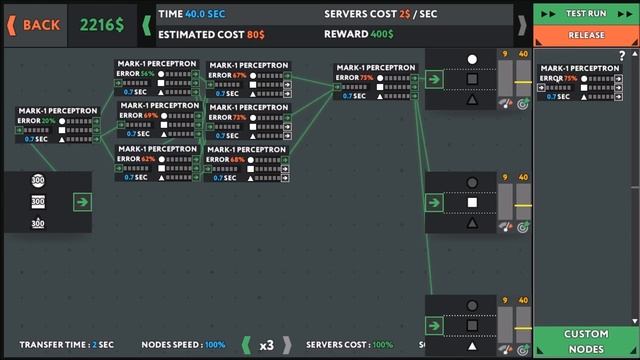Click input port of 73% error perceptron
640x360 pixels.
(210, 127)
